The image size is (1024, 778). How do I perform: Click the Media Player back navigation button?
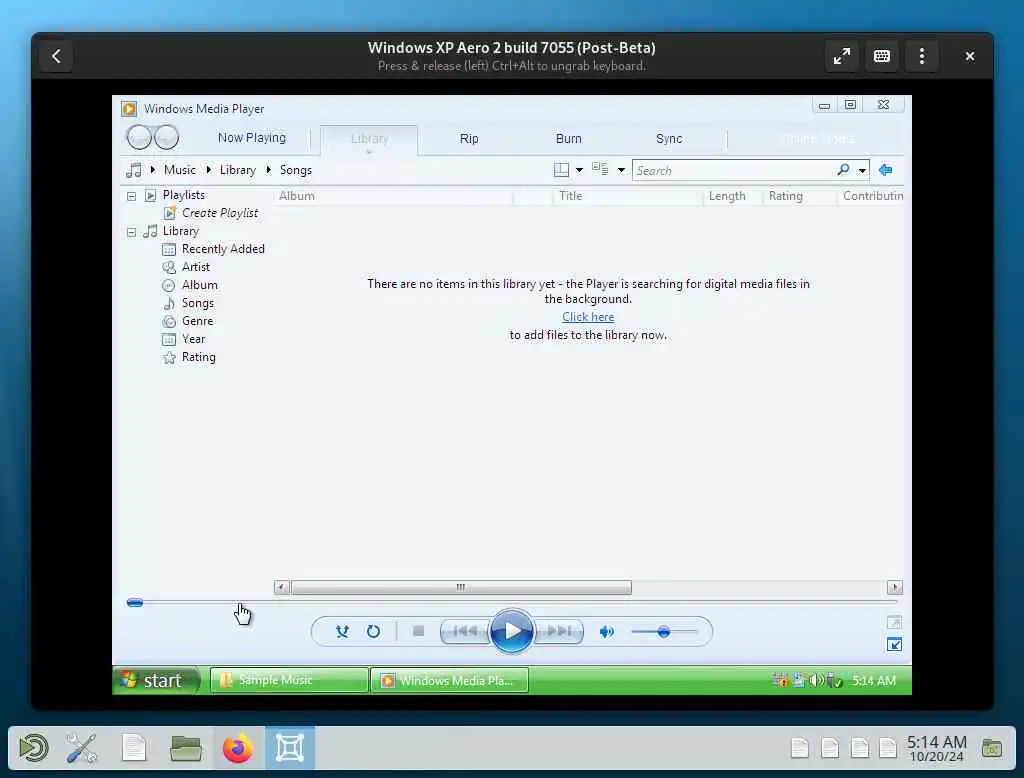(138, 137)
